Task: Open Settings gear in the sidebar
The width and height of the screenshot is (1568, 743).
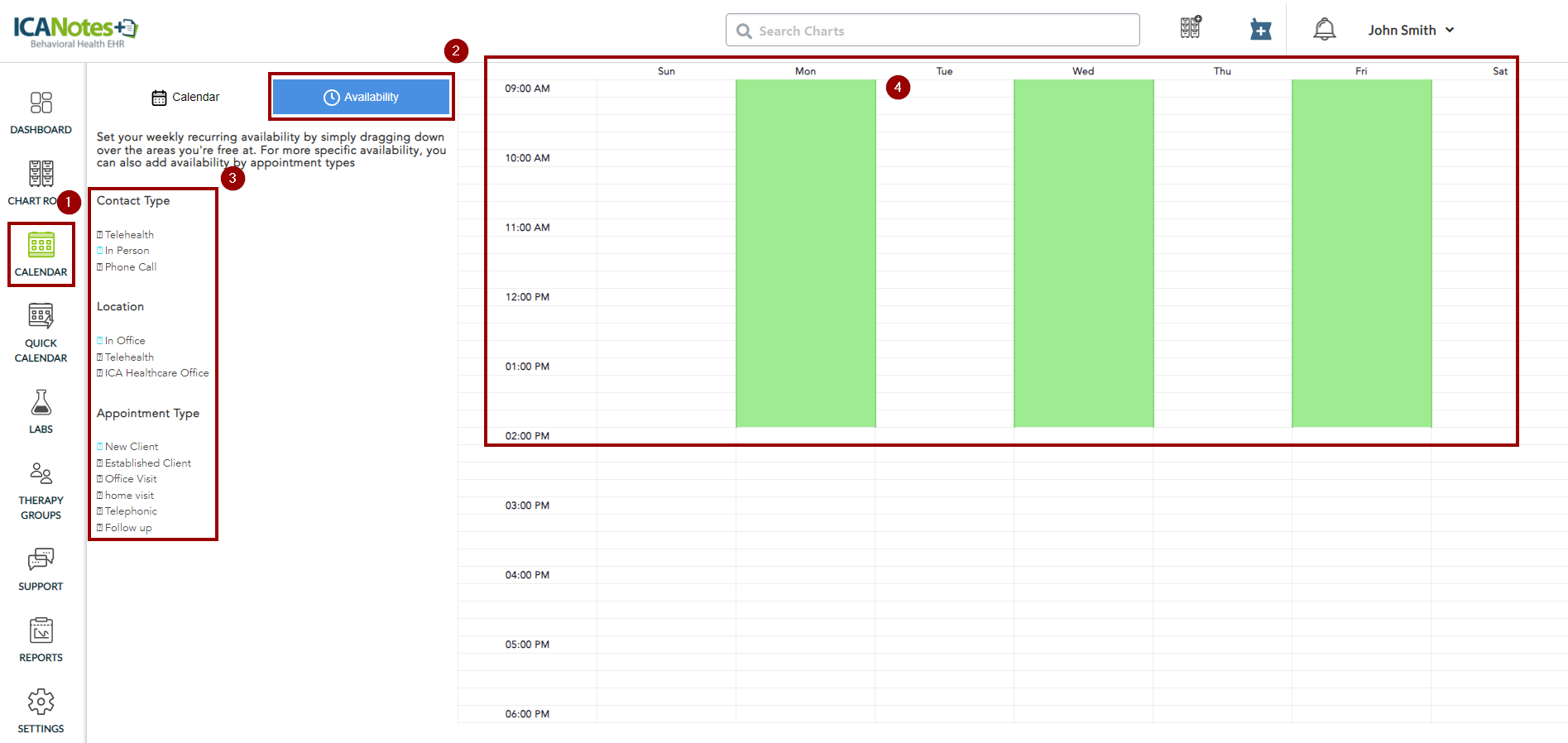Action: pyautogui.click(x=41, y=711)
